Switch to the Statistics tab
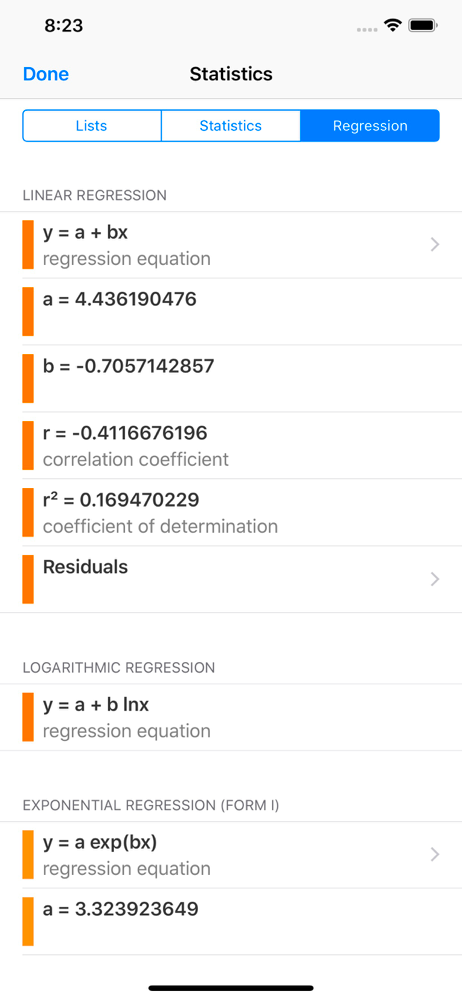 pyautogui.click(x=230, y=126)
